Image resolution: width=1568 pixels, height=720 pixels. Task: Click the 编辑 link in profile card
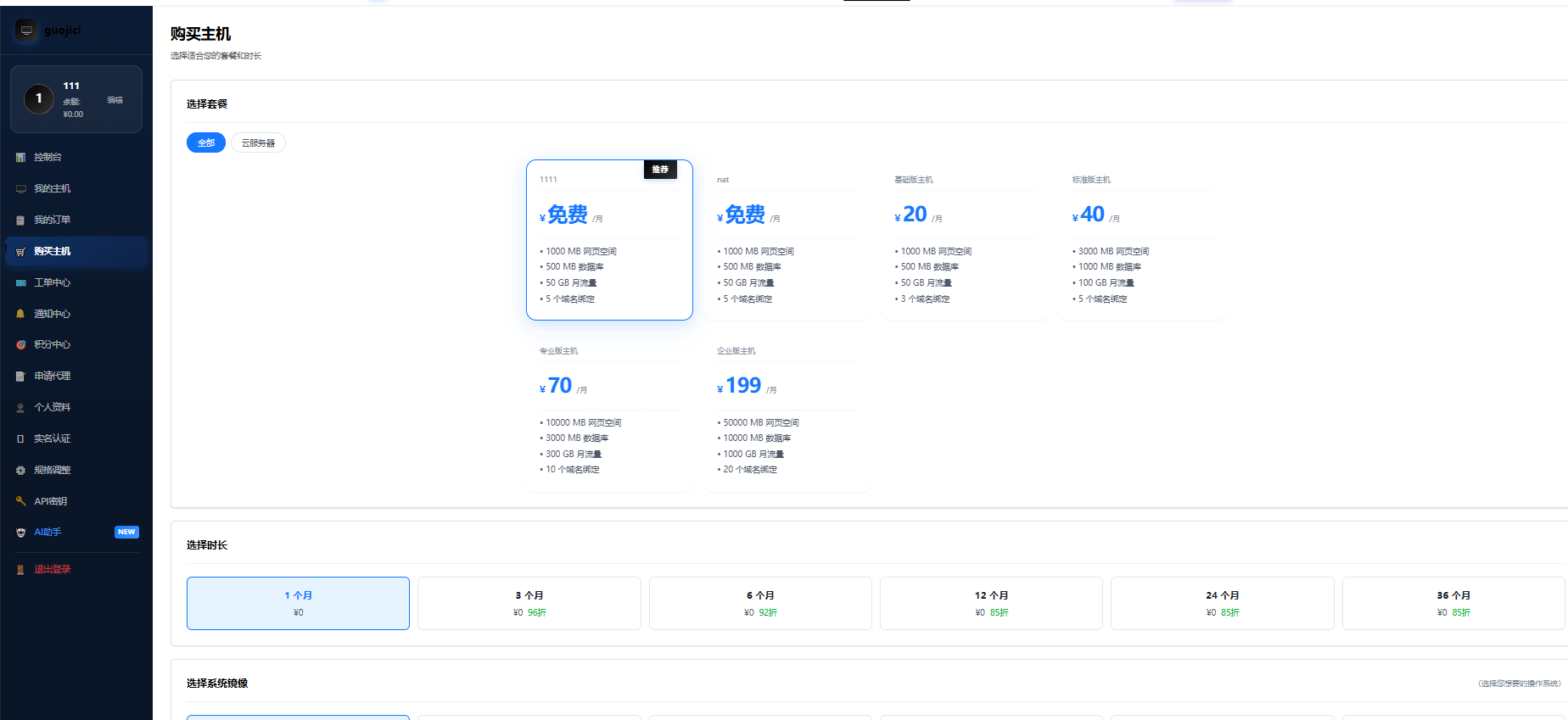[115, 100]
